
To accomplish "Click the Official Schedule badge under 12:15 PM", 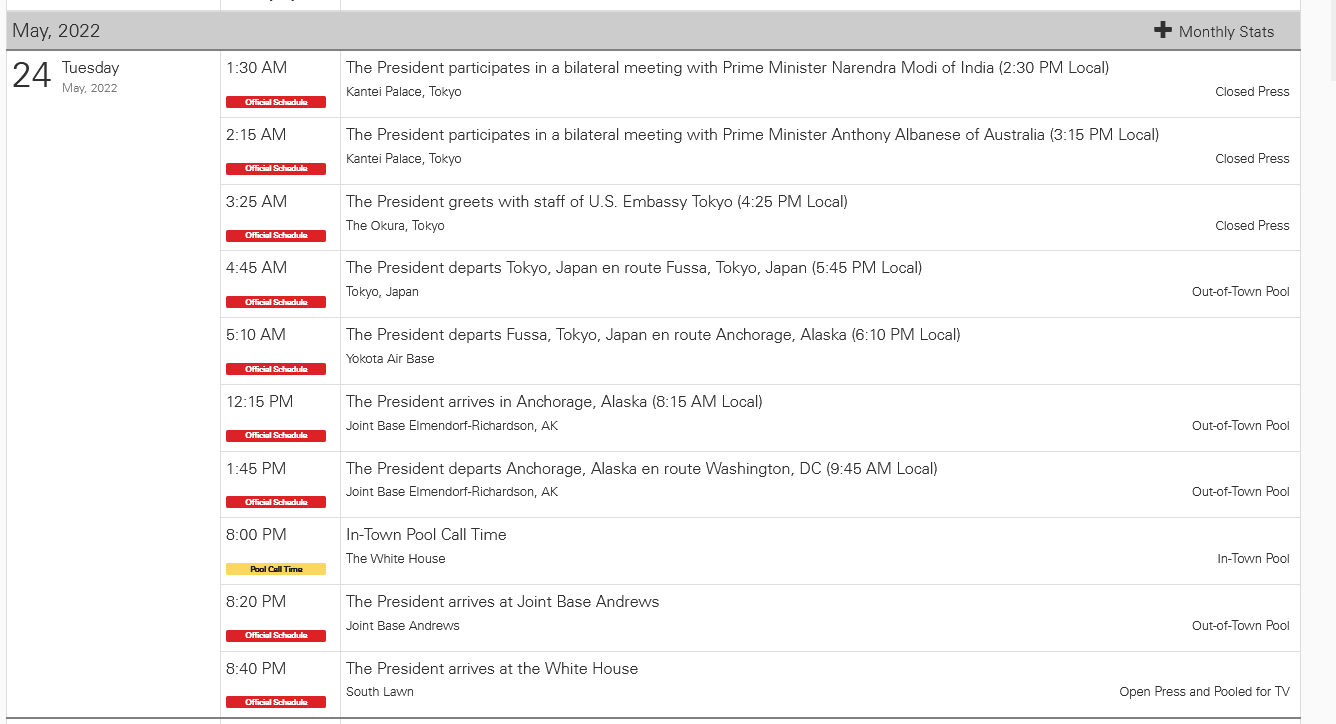I will (x=276, y=436).
